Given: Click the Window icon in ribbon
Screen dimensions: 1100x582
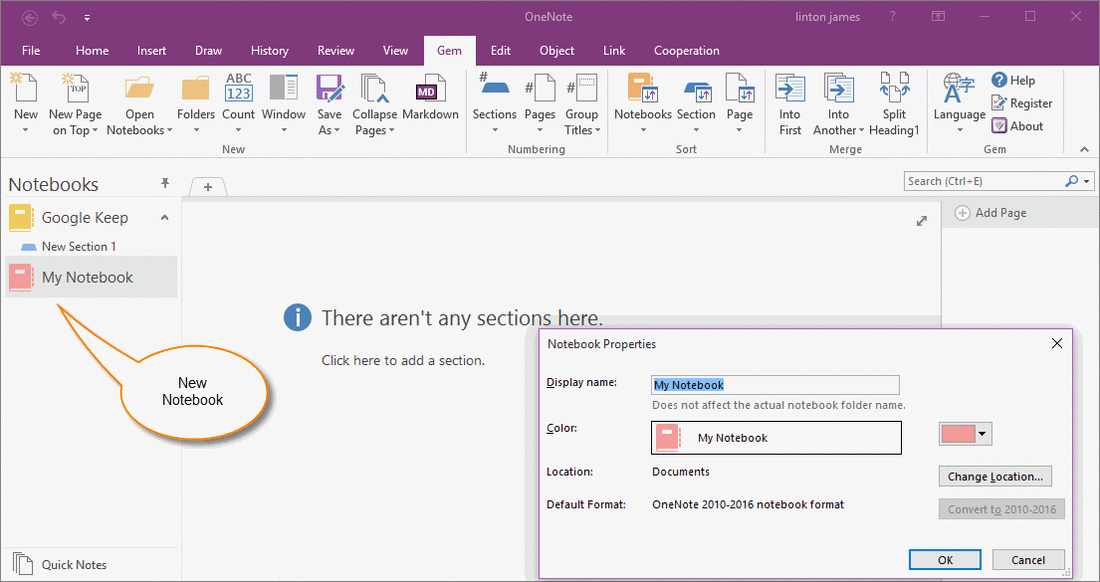Looking at the screenshot, I should click(283, 88).
